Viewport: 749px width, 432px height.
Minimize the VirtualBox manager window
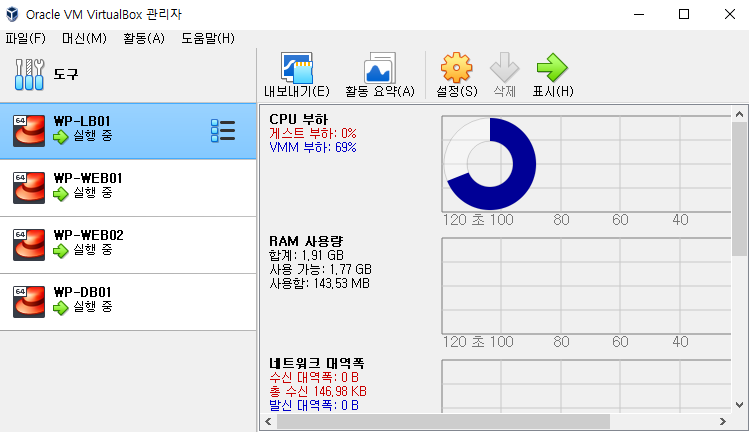639,14
